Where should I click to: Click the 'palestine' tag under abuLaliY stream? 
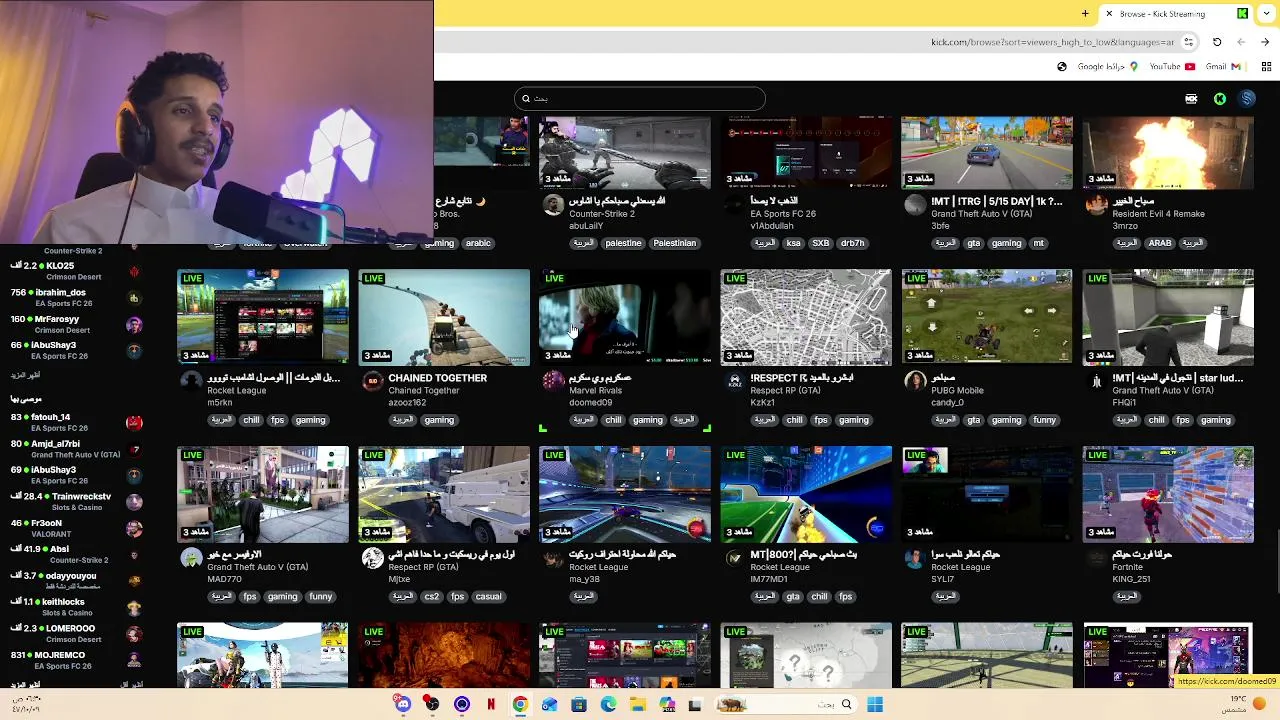pyautogui.click(x=623, y=243)
